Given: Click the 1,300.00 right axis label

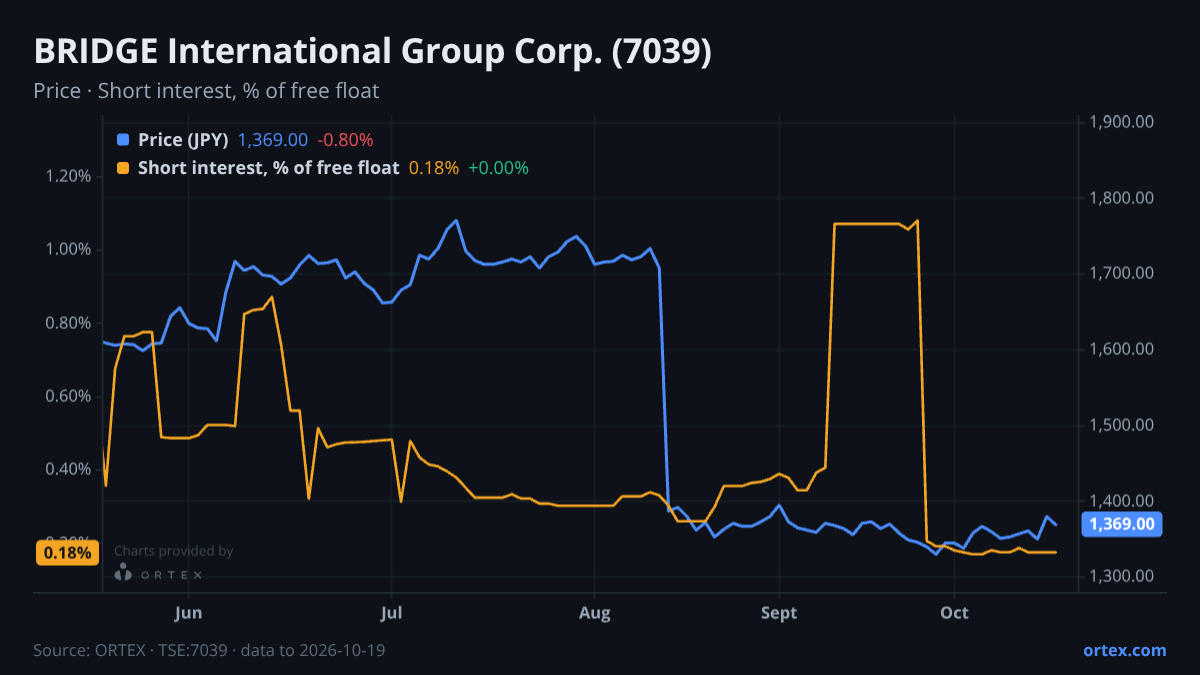Looking at the screenshot, I should (1122, 576).
